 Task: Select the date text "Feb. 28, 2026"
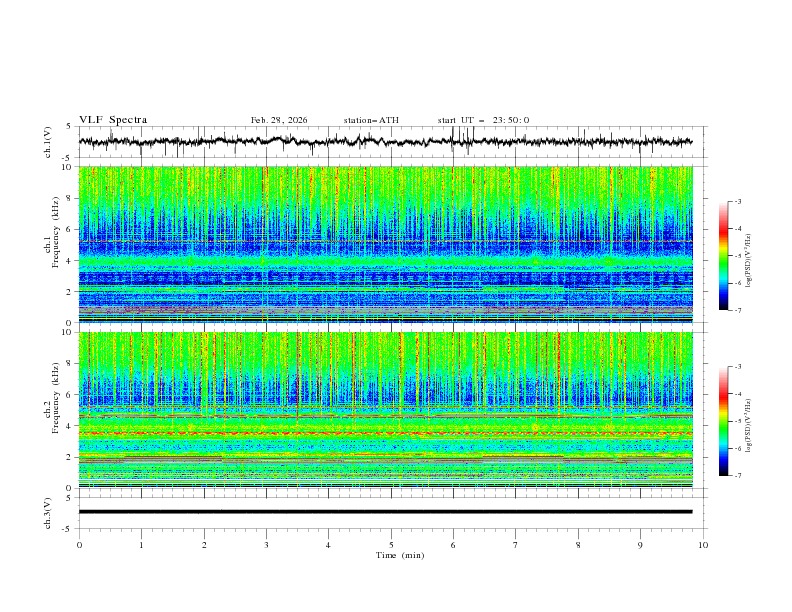click(279, 120)
